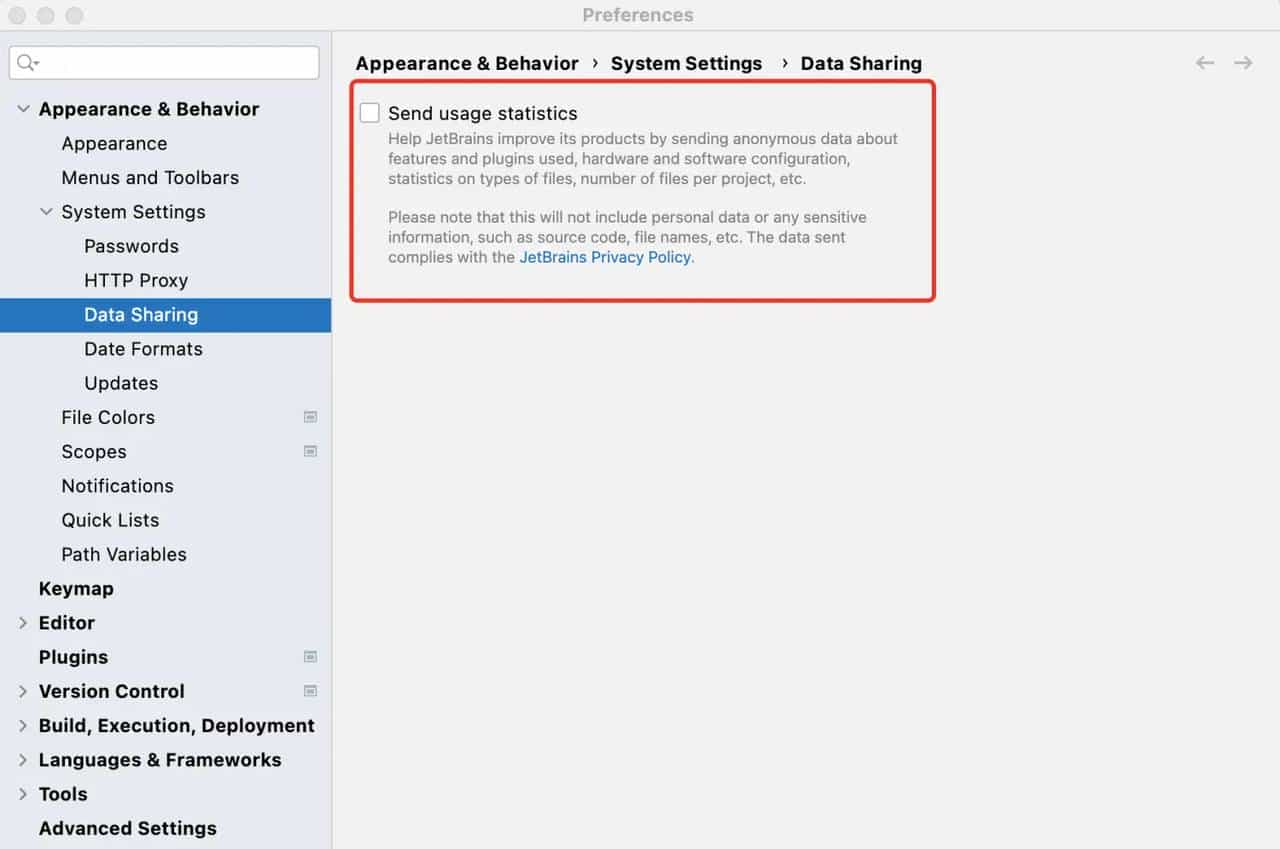Open the Updates settings page
The width and height of the screenshot is (1280, 849).
pyautogui.click(x=120, y=383)
